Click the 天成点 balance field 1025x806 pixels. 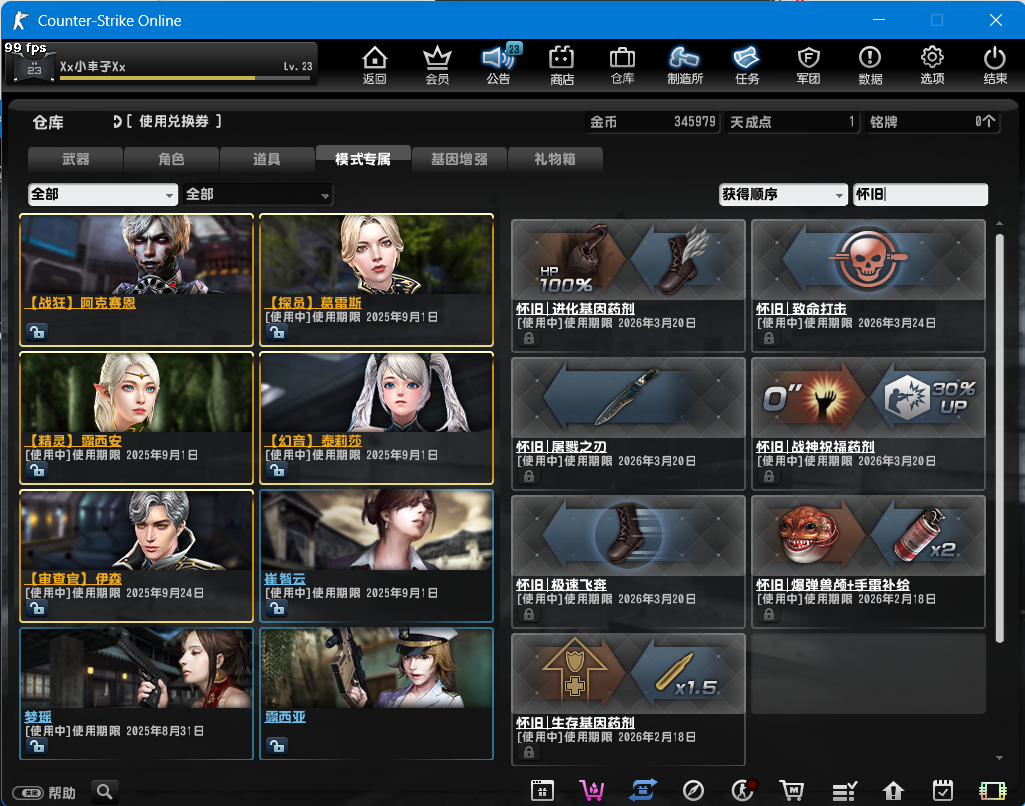(792, 122)
